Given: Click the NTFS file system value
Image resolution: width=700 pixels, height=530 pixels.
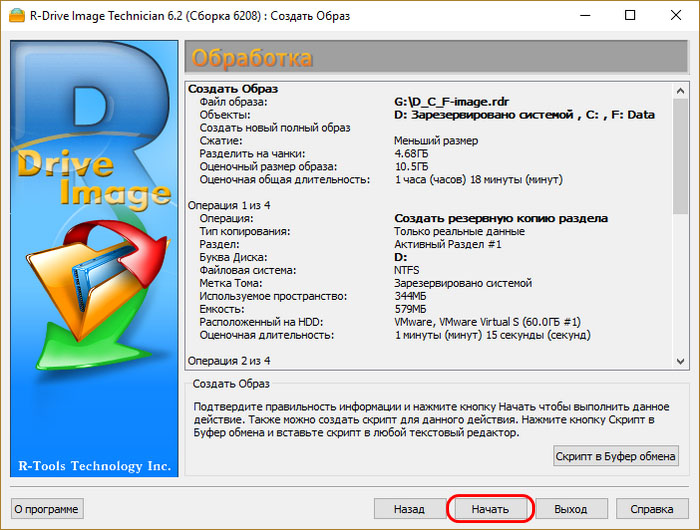Looking at the screenshot, I should [x=407, y=270].
